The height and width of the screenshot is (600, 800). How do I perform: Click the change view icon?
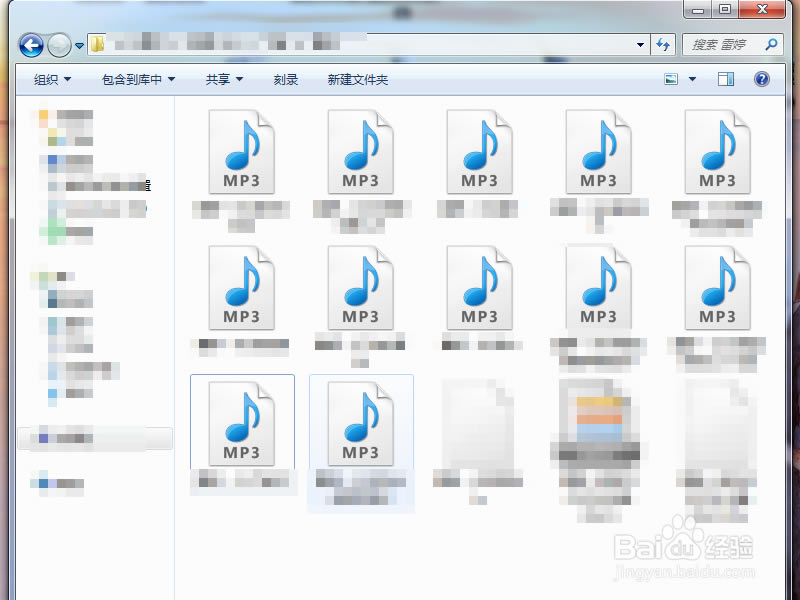[x=671, y=79]
